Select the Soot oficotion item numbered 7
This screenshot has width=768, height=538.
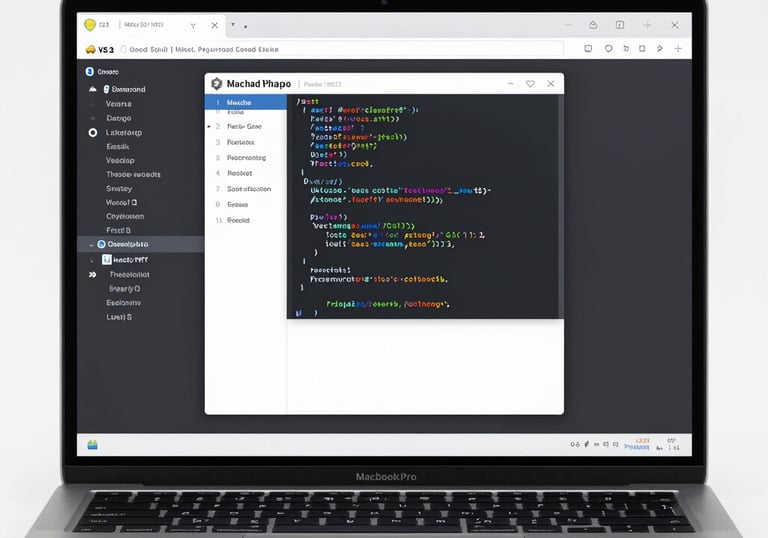pyautogui.click(x=245, y=189)
